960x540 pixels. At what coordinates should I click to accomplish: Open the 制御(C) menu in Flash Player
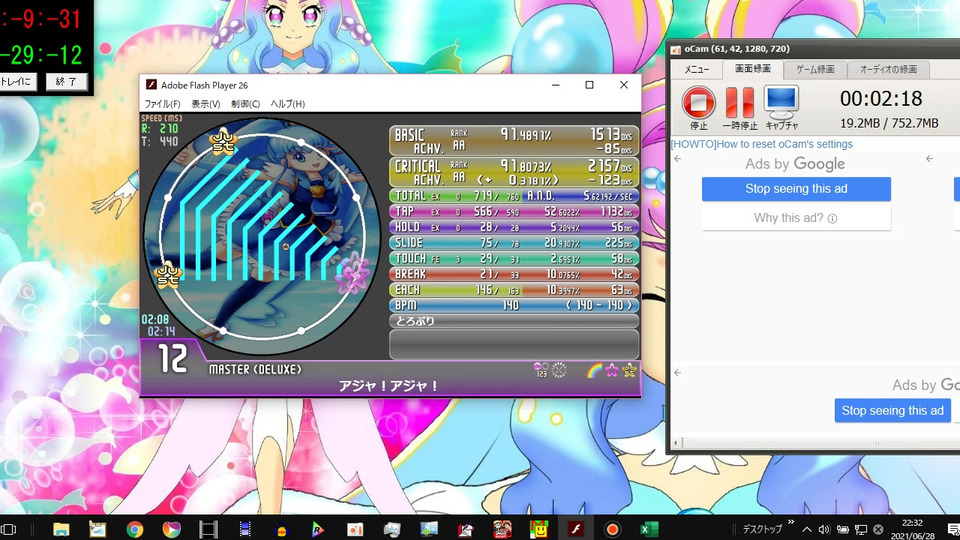245,103
